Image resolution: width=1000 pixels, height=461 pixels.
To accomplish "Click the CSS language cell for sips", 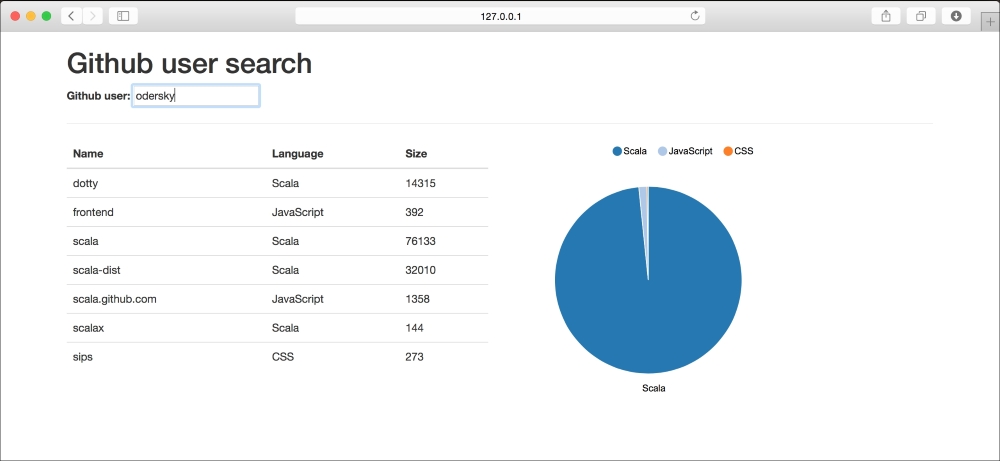I will pos(283,357).
